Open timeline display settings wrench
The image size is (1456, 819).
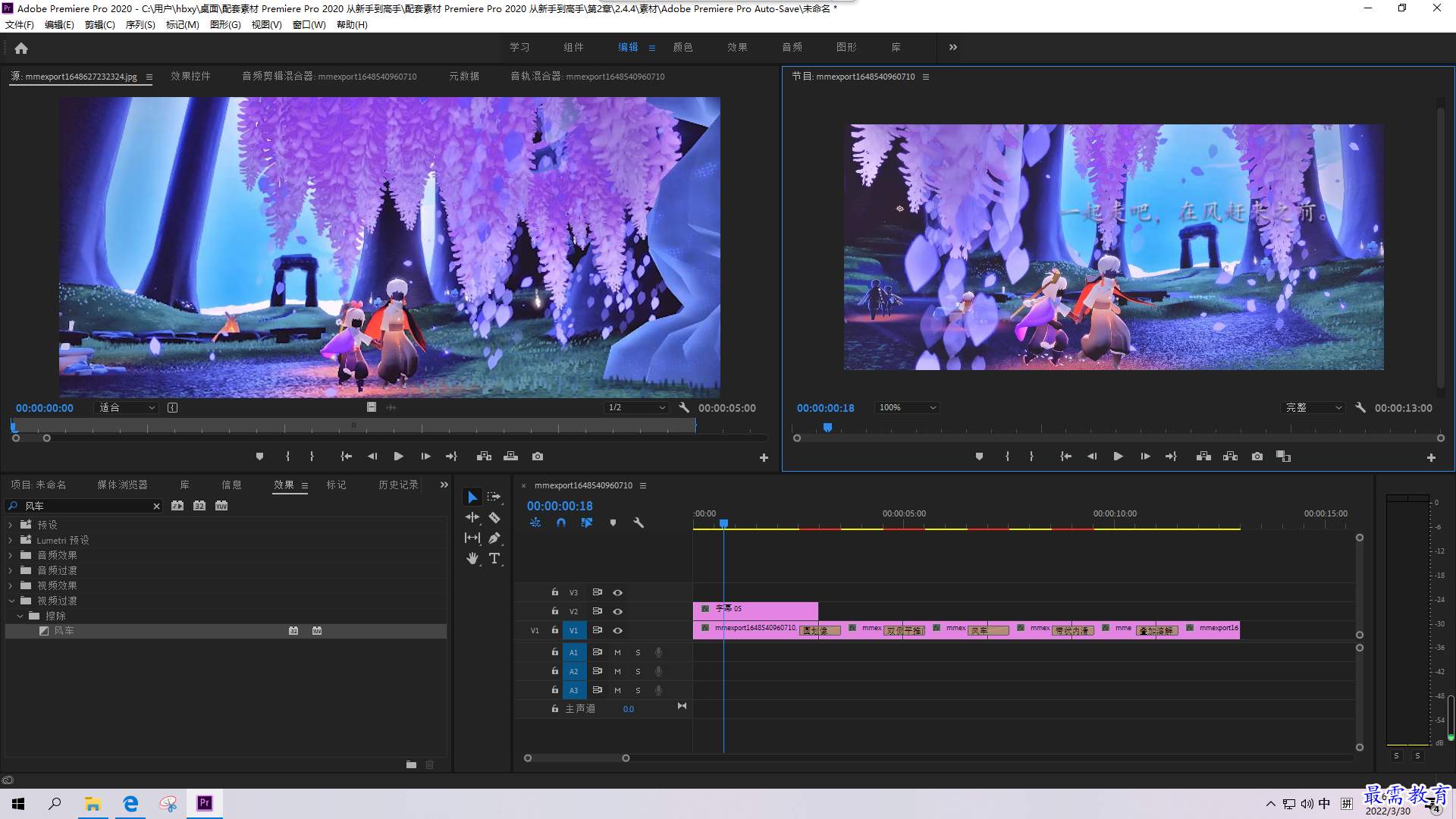pos(639,522)
